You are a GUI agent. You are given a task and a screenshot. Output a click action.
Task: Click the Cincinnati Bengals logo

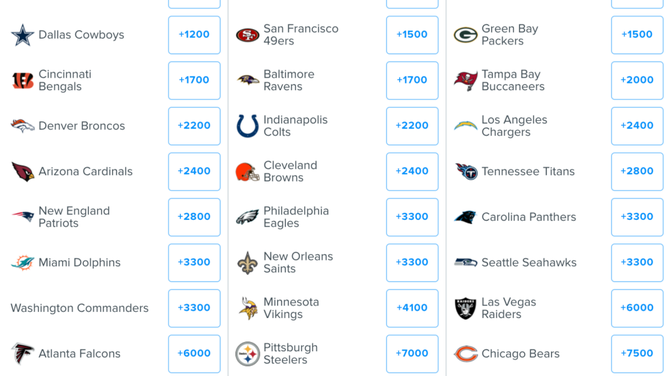(x=23, y=80)
